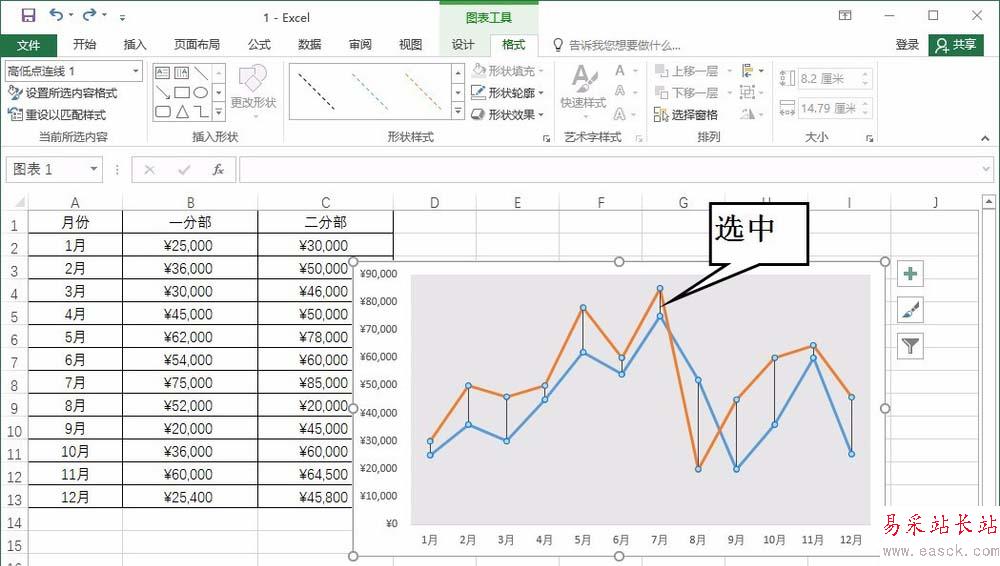Screen dimensions: 1000x566
Task: Switch to the chart 设计 tab
Action: [x=462, y=44]
